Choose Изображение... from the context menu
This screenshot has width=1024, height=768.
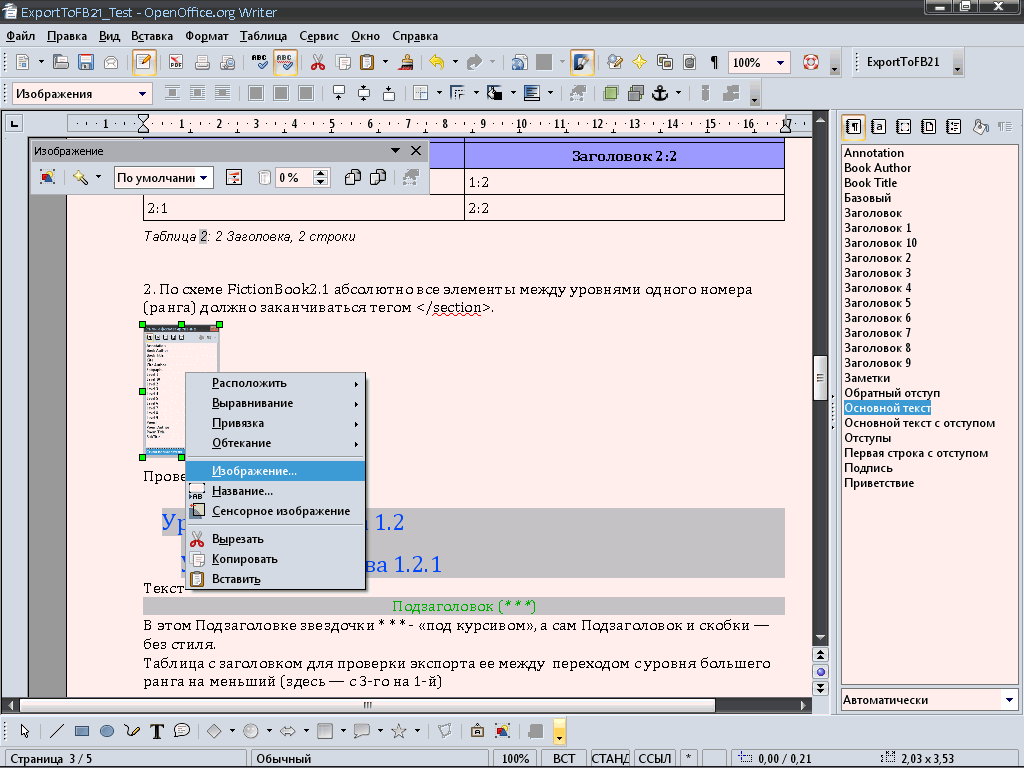pos(254,471)
